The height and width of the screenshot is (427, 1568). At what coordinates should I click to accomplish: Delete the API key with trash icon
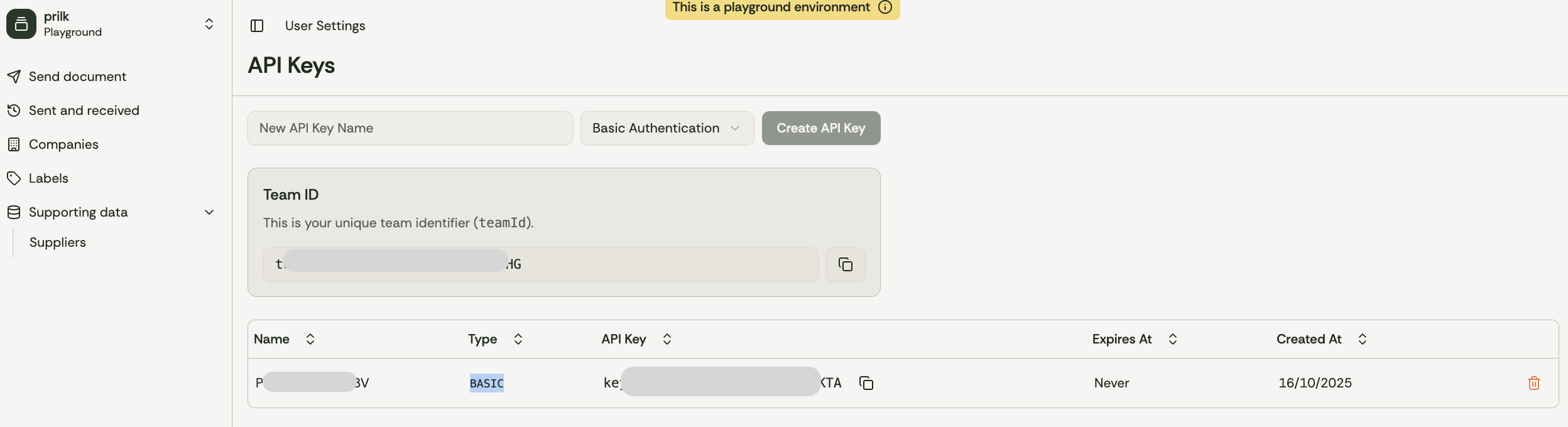[1533, 383]
